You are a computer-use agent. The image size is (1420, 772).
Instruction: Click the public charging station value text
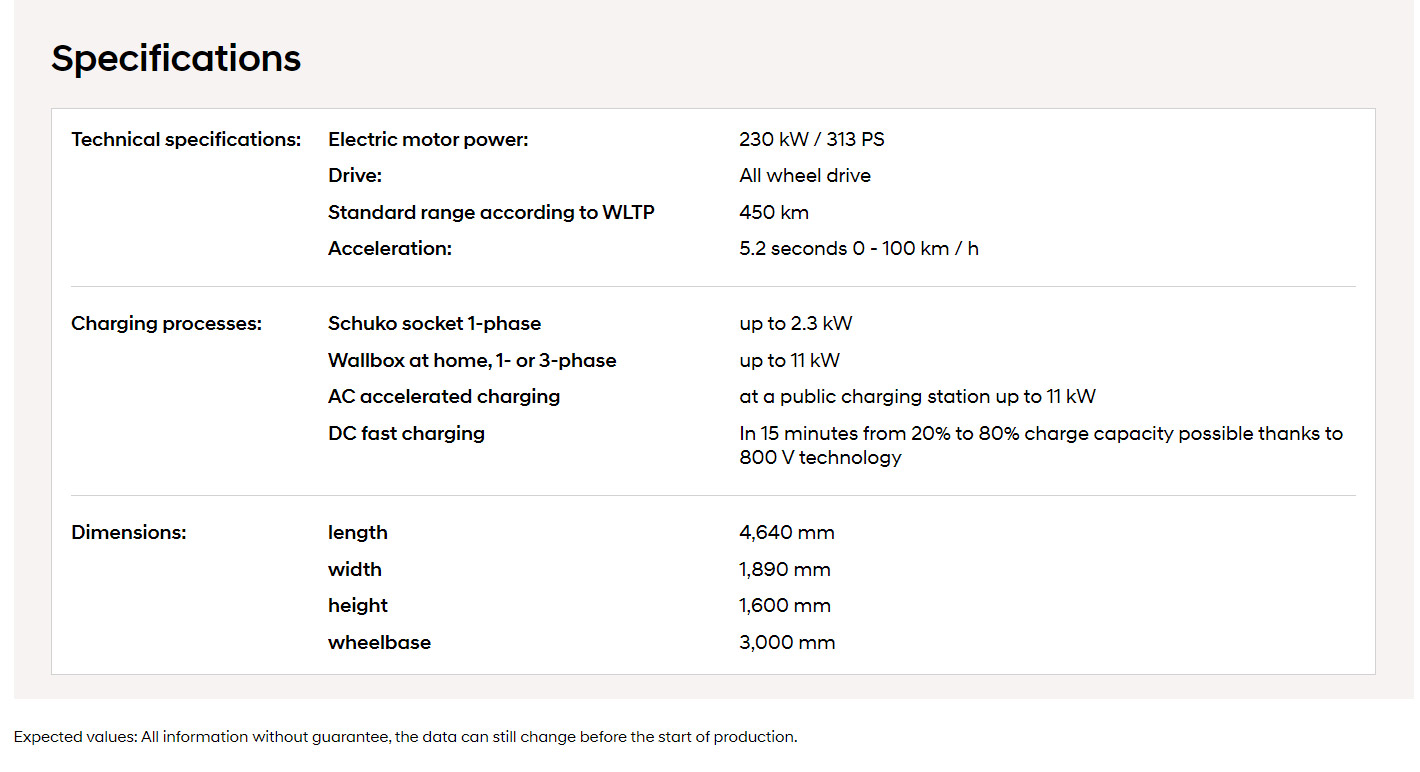tap(917, 397)
